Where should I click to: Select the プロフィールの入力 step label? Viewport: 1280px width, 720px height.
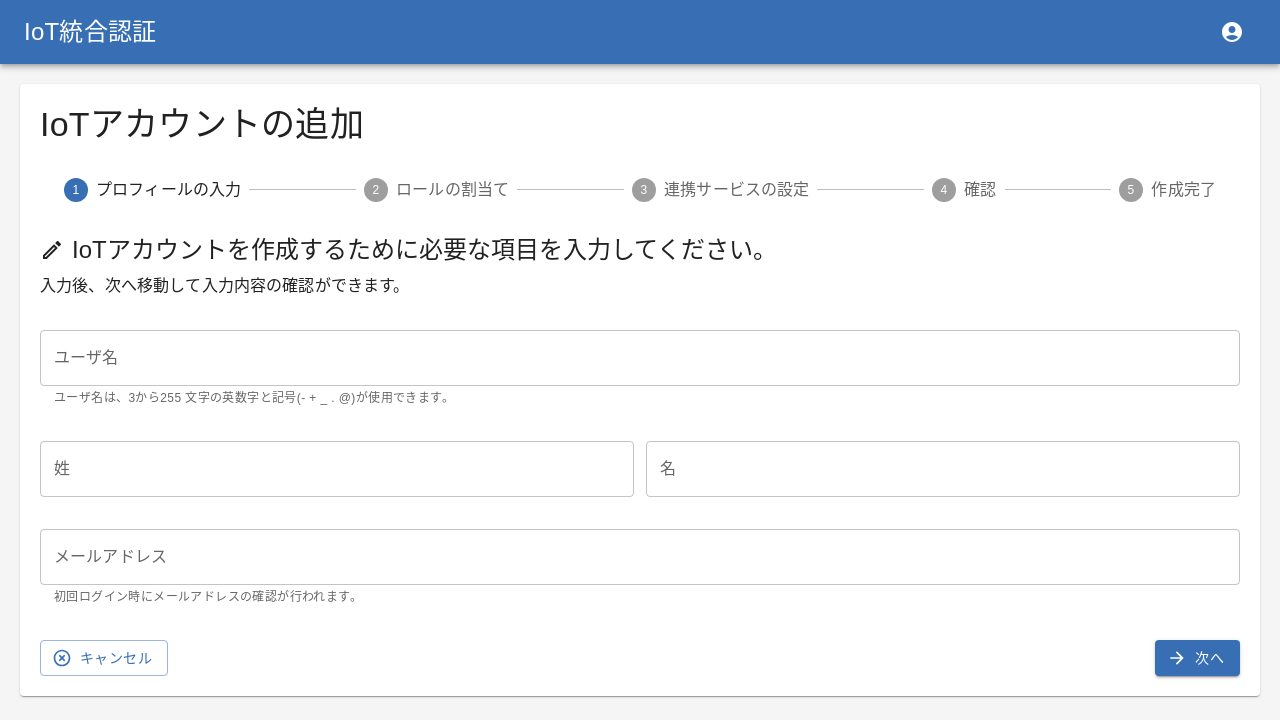click(x=168, y=190)
